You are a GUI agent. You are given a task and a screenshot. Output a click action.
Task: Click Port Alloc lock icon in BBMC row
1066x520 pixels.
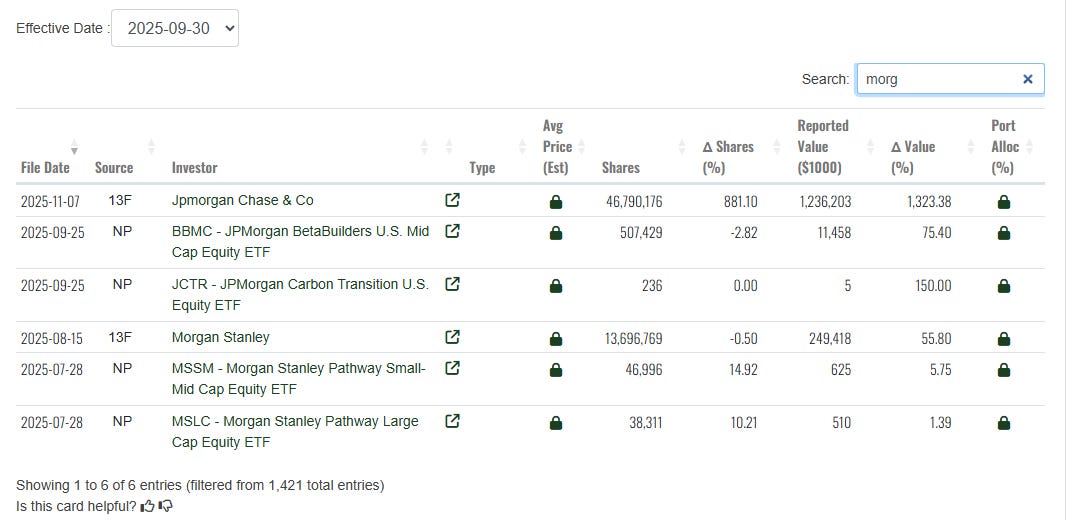pos(1003,233)
